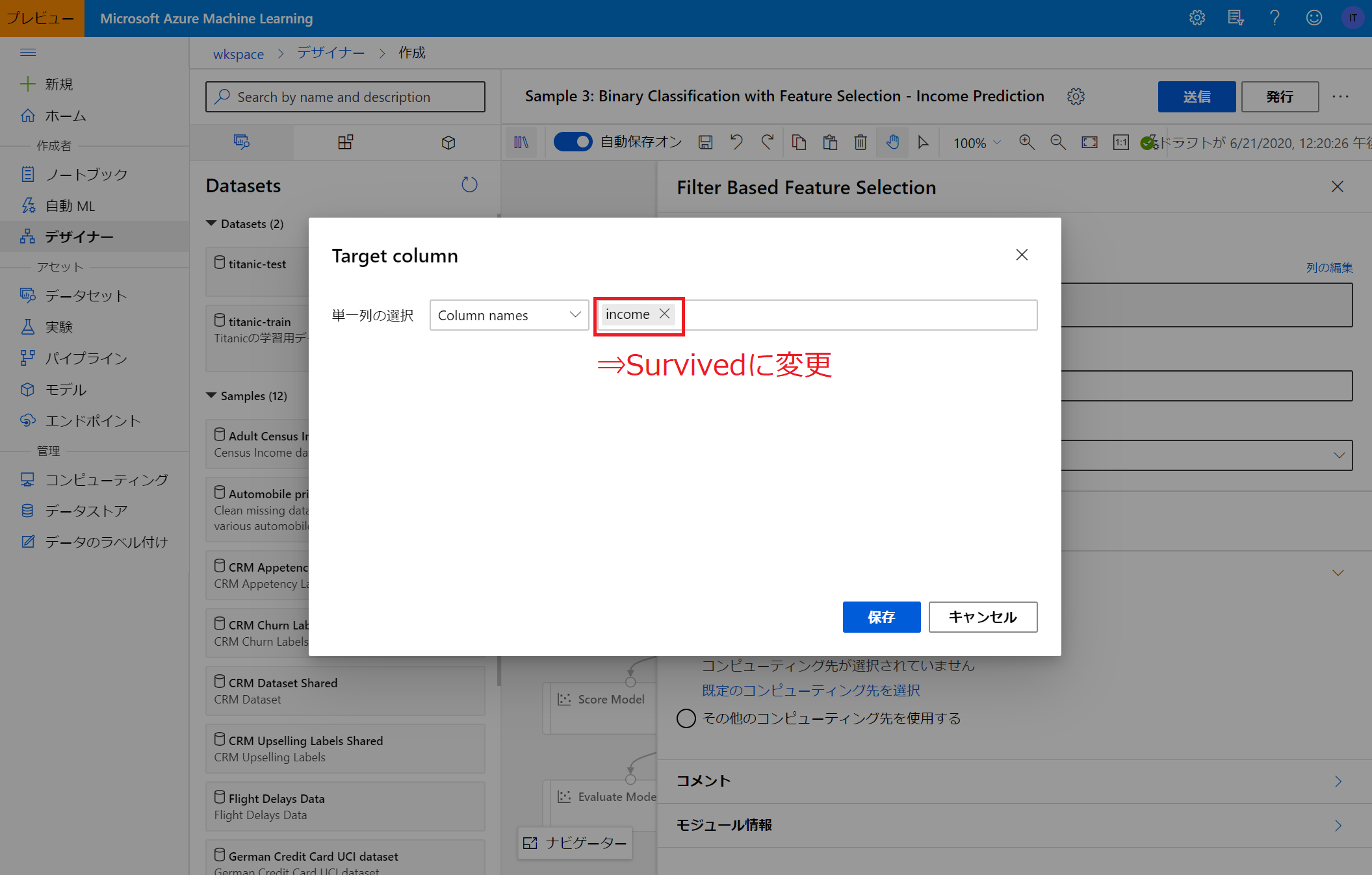Image resolution: width=1372 pixels, height=875 pixels.
Task: Select その他のコンピューティング先を使用する radio button
Action: (x=686, y=718)
